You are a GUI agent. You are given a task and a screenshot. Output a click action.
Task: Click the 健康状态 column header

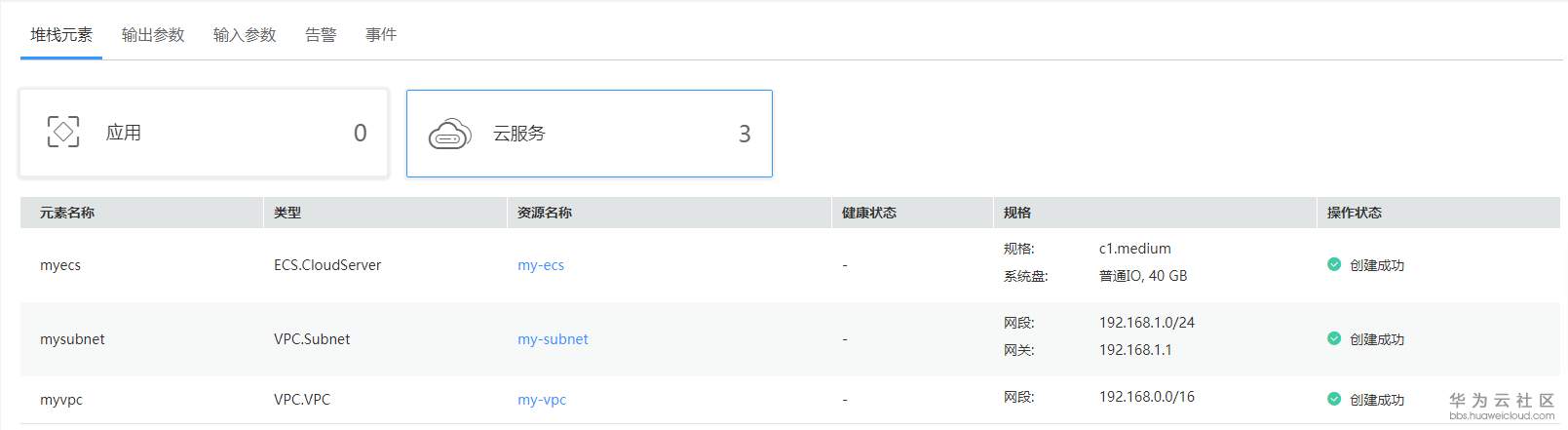[869, 213]
